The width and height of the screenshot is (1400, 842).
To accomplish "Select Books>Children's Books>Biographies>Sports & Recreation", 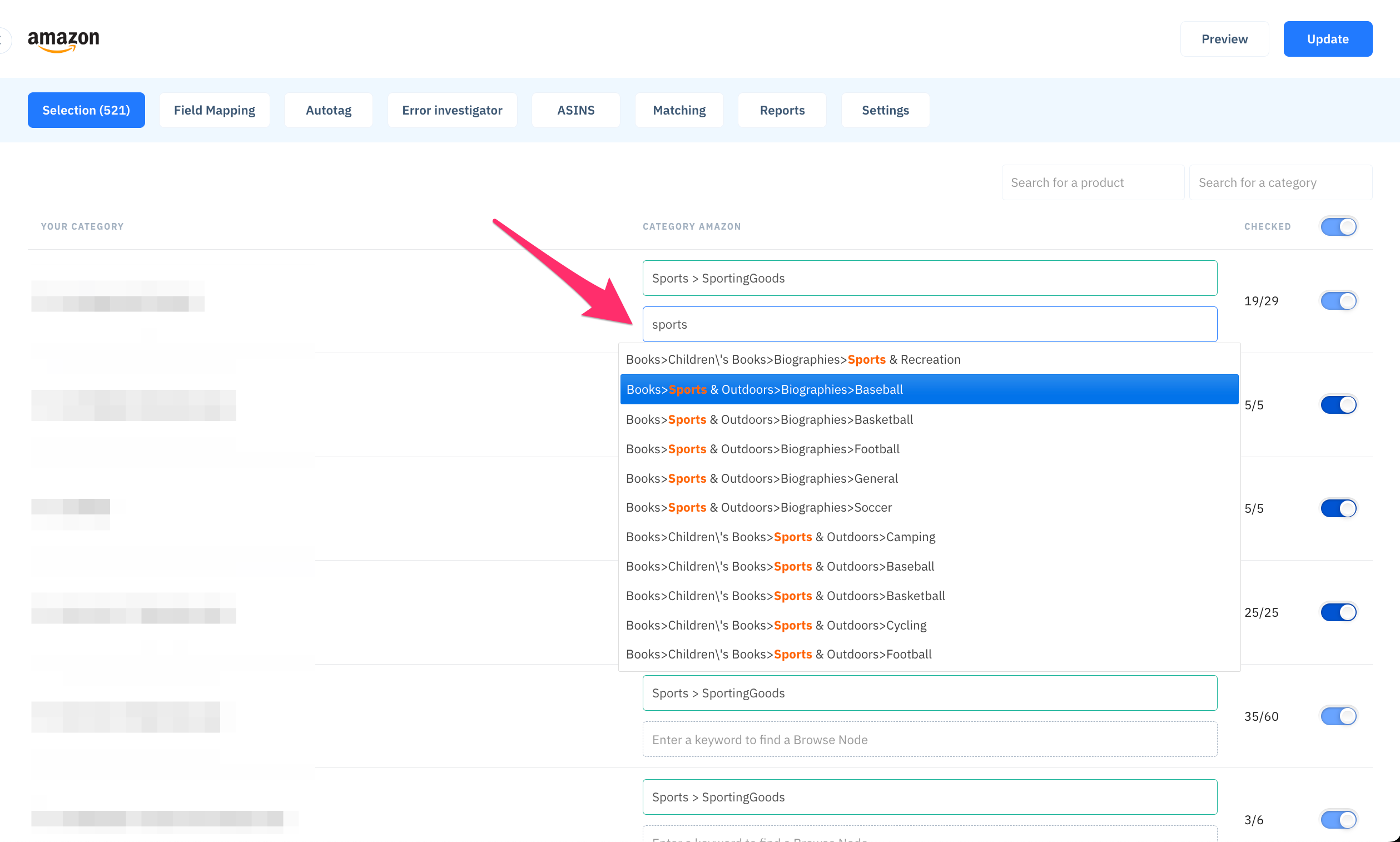I will coord(929,360).
